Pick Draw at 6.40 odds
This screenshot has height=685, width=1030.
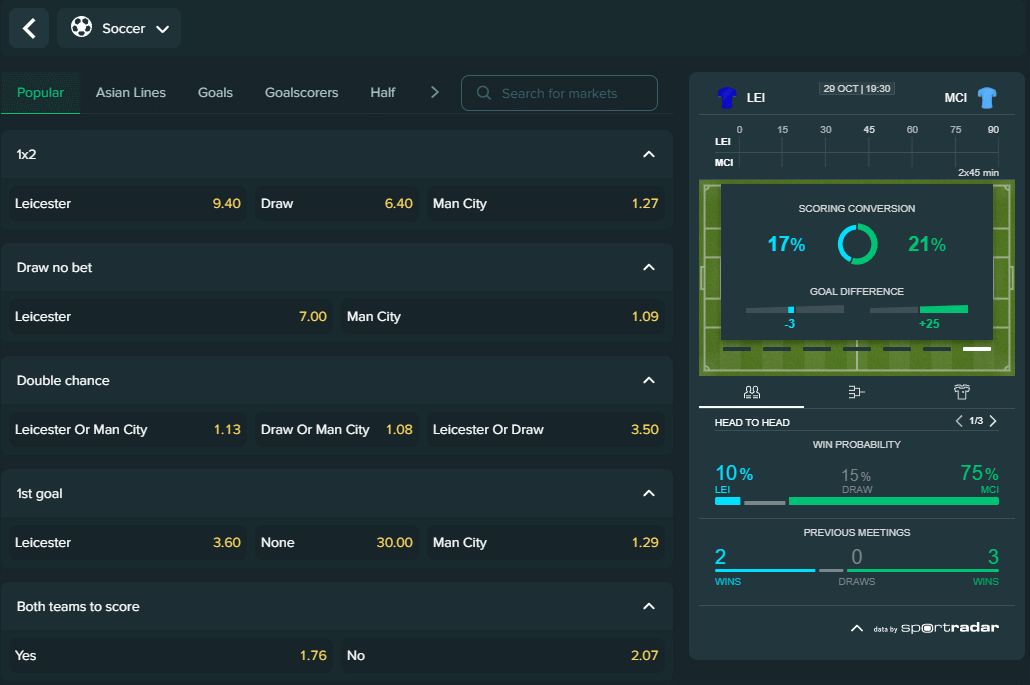[x=336, y=204]
